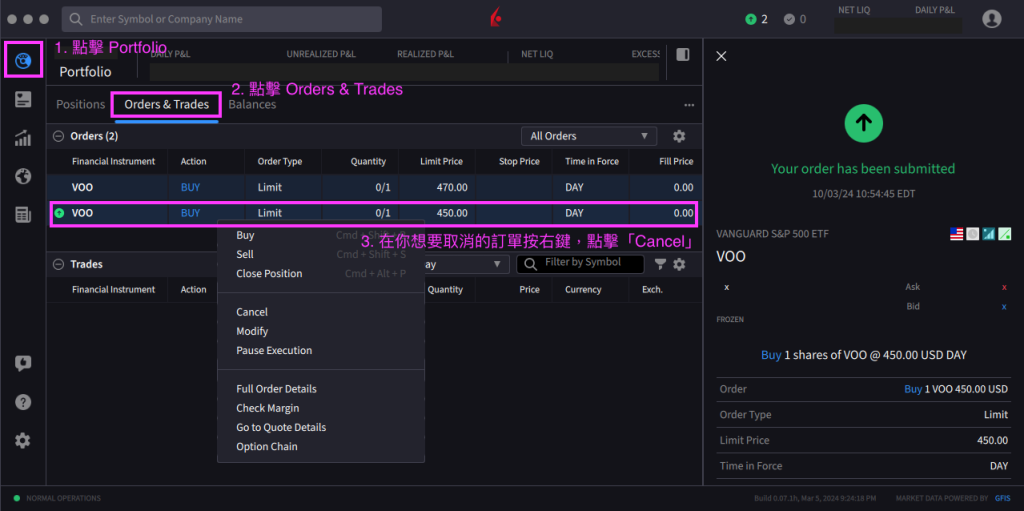Viewport: 1024px width, 511px height.
Task: Open the Orders section settings gear
Action: click(x=679, y=136)
